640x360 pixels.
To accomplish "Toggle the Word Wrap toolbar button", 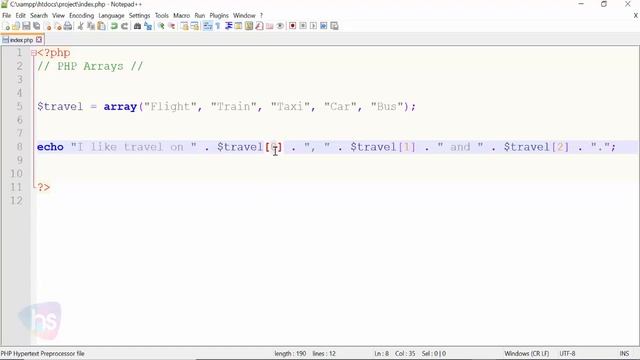I will (208, 26).
